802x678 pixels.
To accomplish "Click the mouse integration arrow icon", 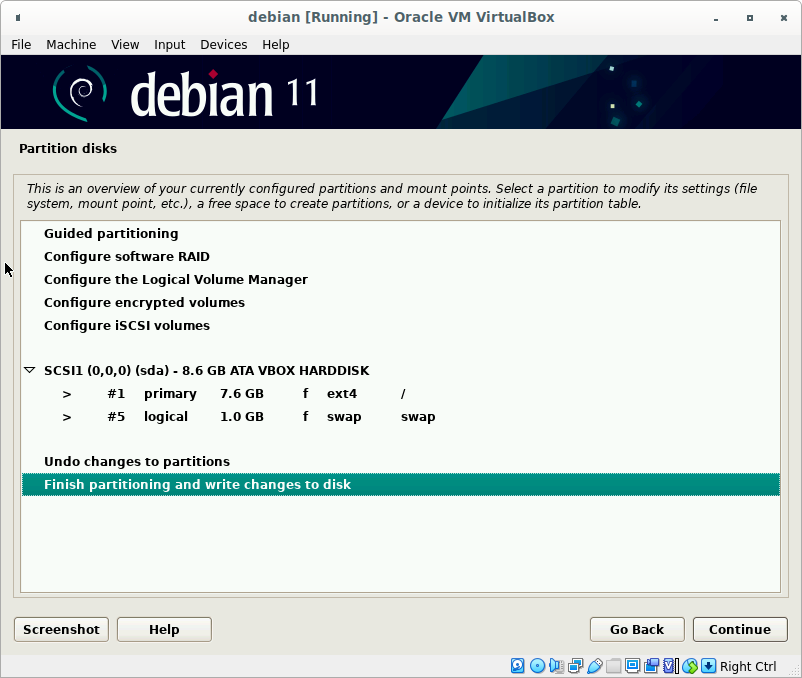I will [708, 666].
